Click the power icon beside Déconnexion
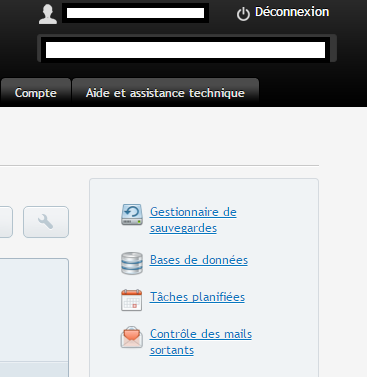This screenshot has width=367, height=377. coord(243,14)
